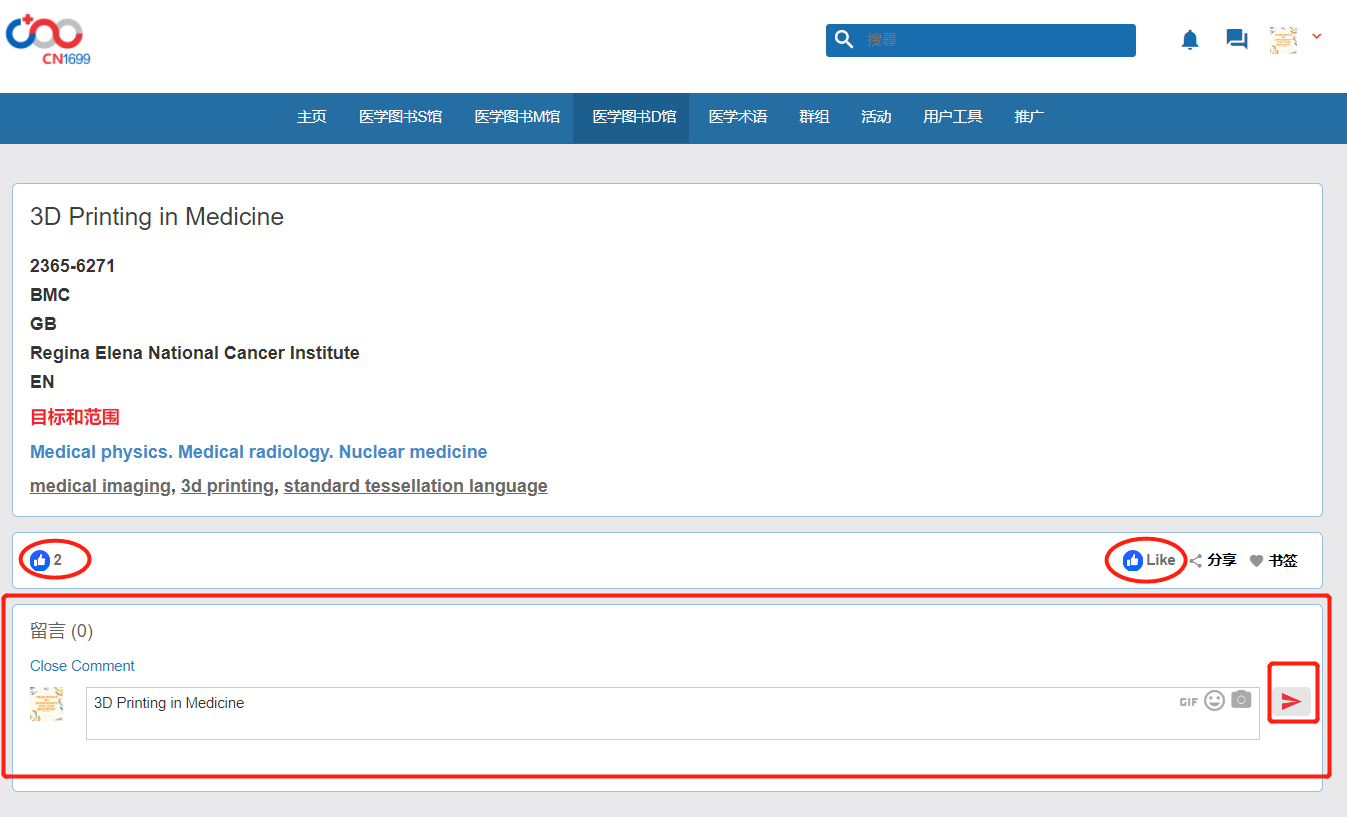The image size is (1347, 817).
Task: Attach a photo with camera icon
Action: (x=1241, y=699)
